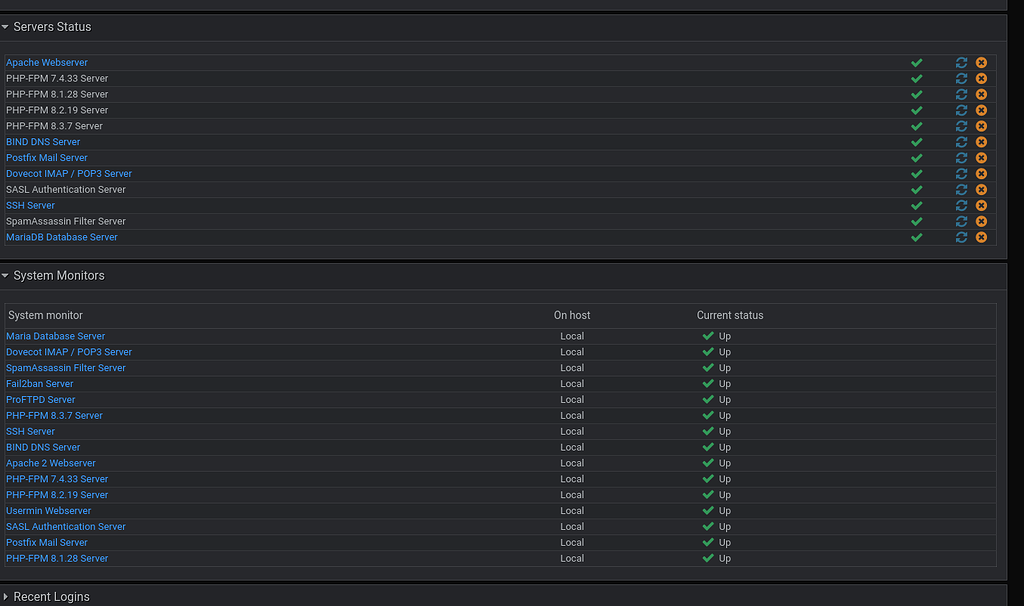Image resolution: width=1024 pixels, height=606 pixels.
Task: Stop the Apache Webserver with the orange X icon
Action: [x=981, y=62]
